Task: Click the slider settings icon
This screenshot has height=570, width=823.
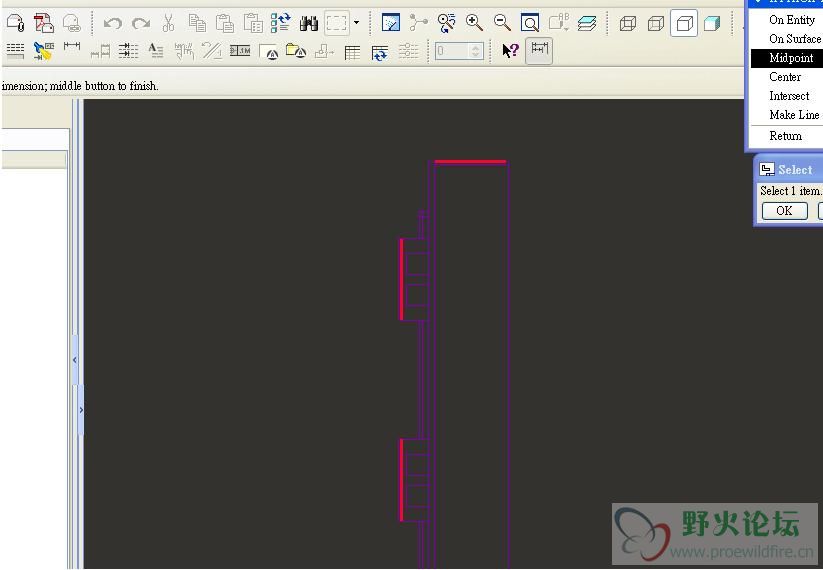Action: 408,51
